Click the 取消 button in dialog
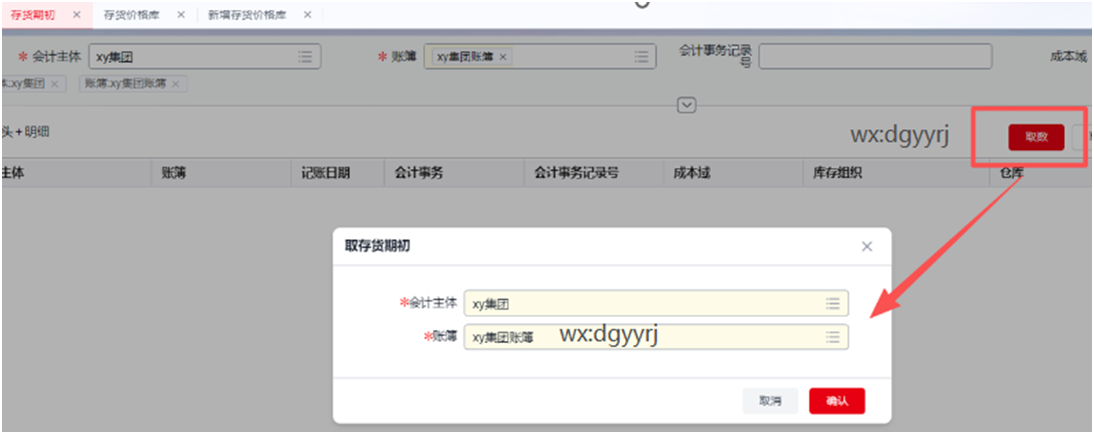1094x434 pixels. click(770, 401)
